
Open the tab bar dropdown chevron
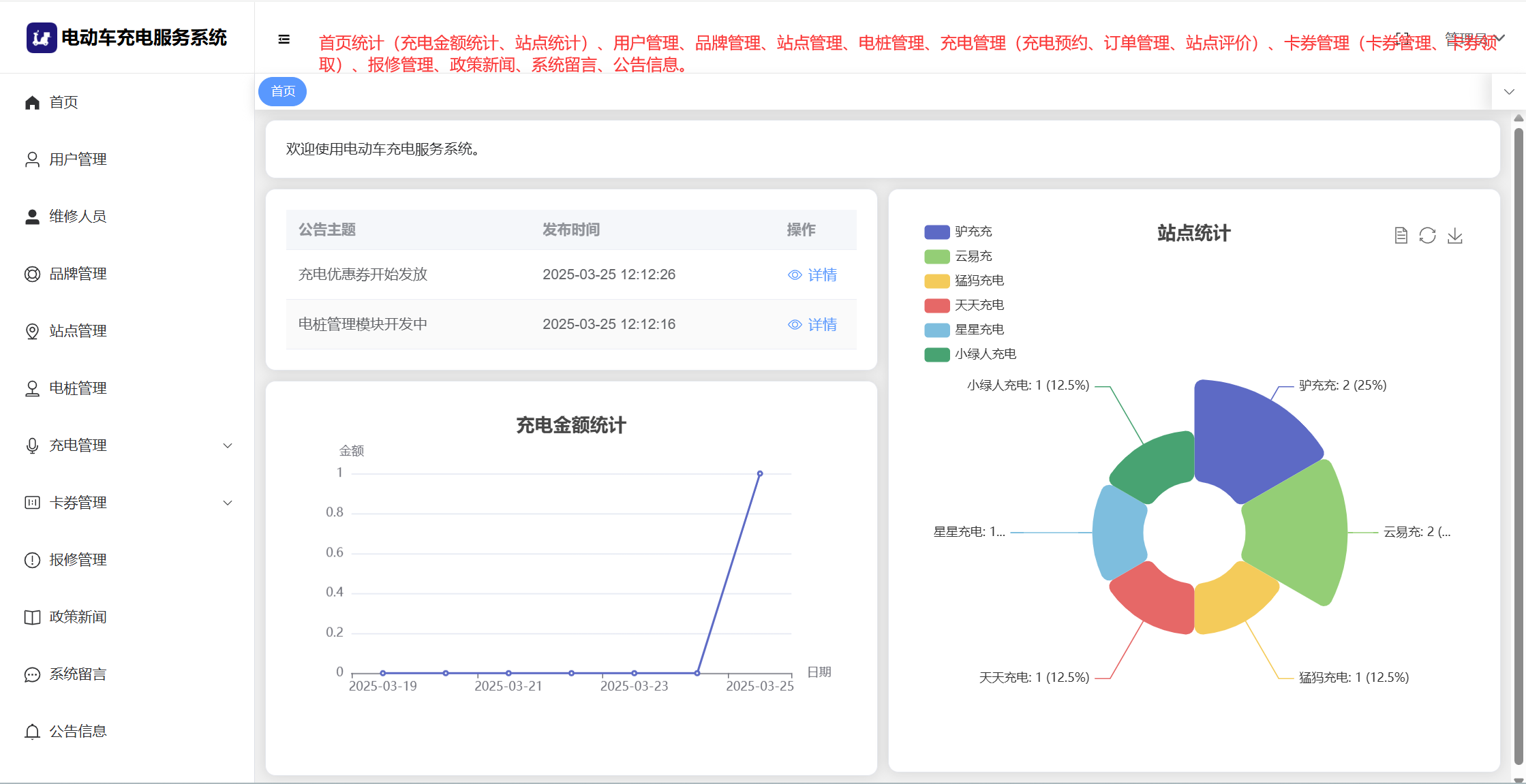(x=1508, y=92)
